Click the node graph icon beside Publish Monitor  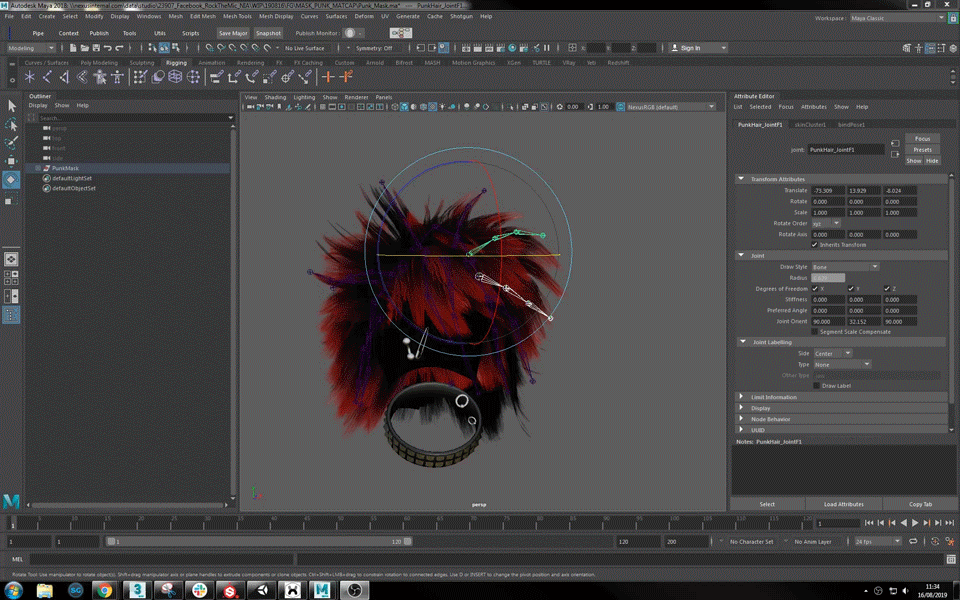tap(400, 33)
